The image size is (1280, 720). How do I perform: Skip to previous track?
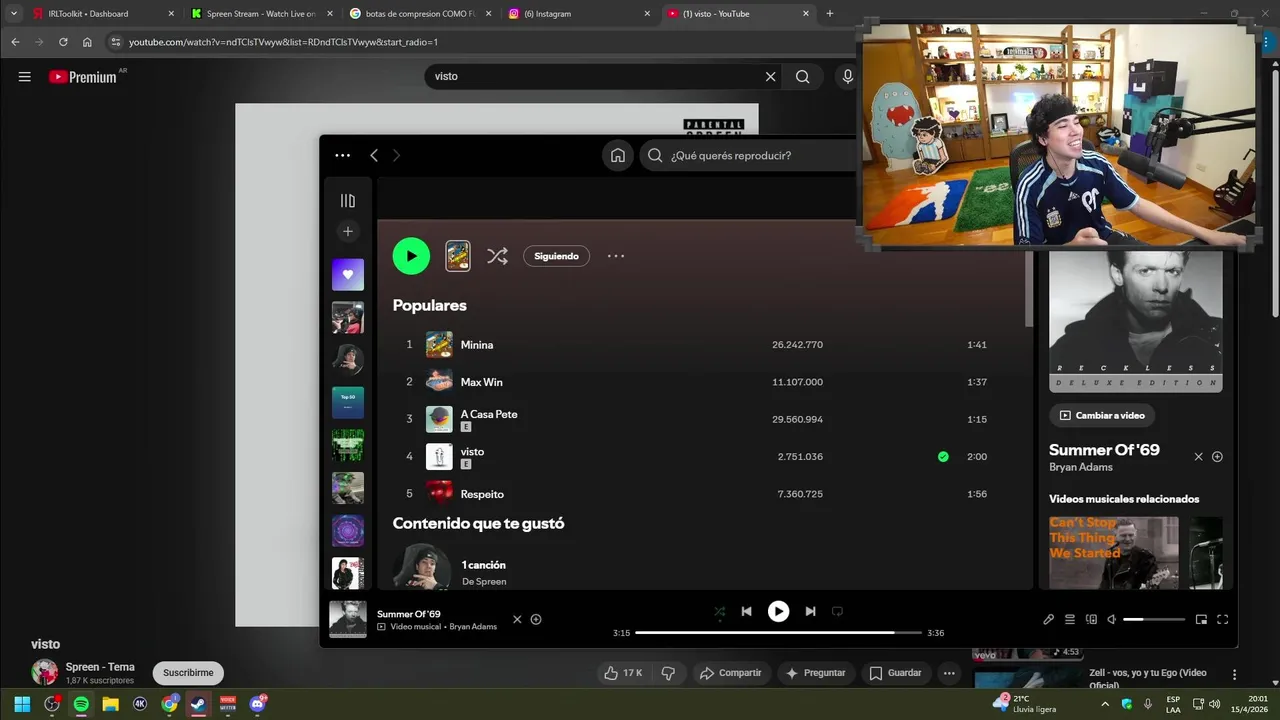point(746,611)
